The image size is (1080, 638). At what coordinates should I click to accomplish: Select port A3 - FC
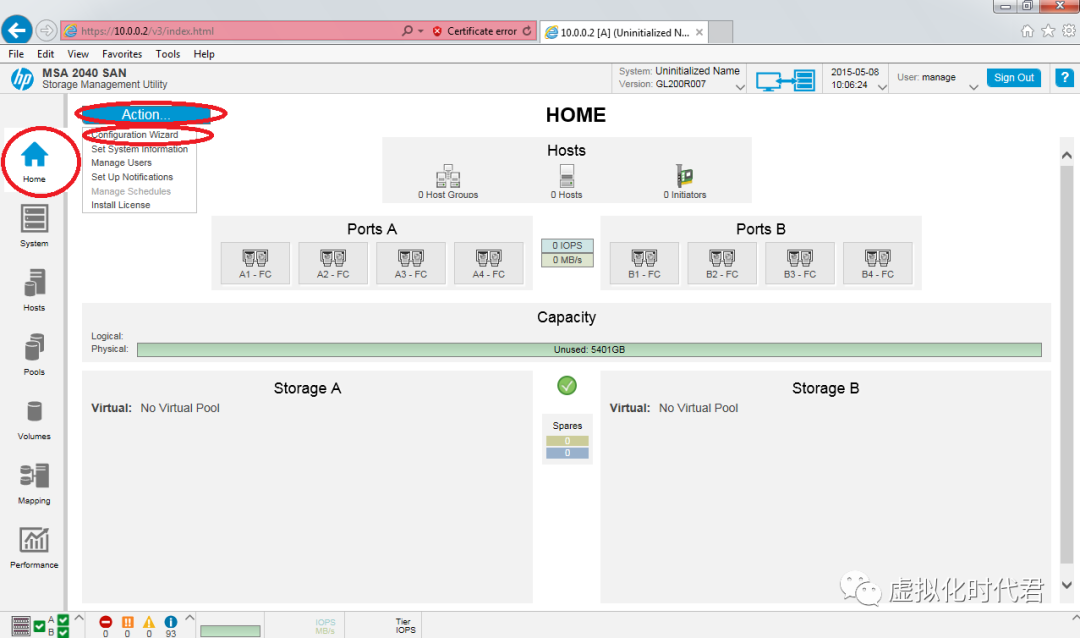pyautogui.click(x=411, y=263)
